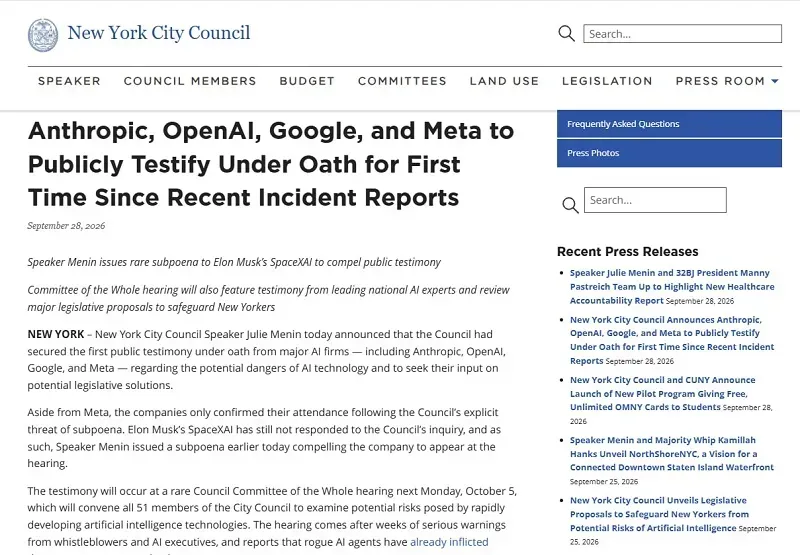Open Frequently Asked Questions
Screen dimensions: 800x555
tap(669, 124)
